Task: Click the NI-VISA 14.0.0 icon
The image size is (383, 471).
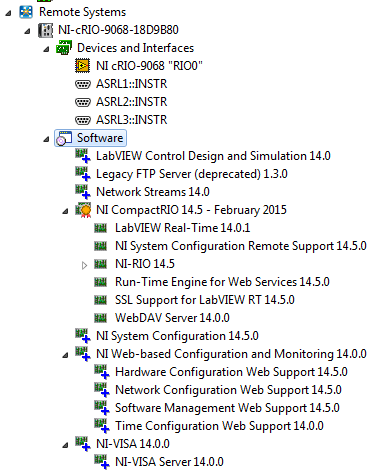Action: pyautogui.click(x=83, y=444)
